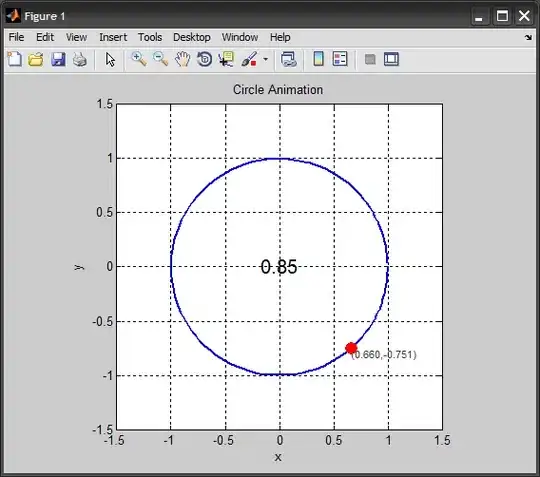This screenshot has height=477, width=540.
Task: Toggle the Data Cursor tool
Action: coord(226,59)
